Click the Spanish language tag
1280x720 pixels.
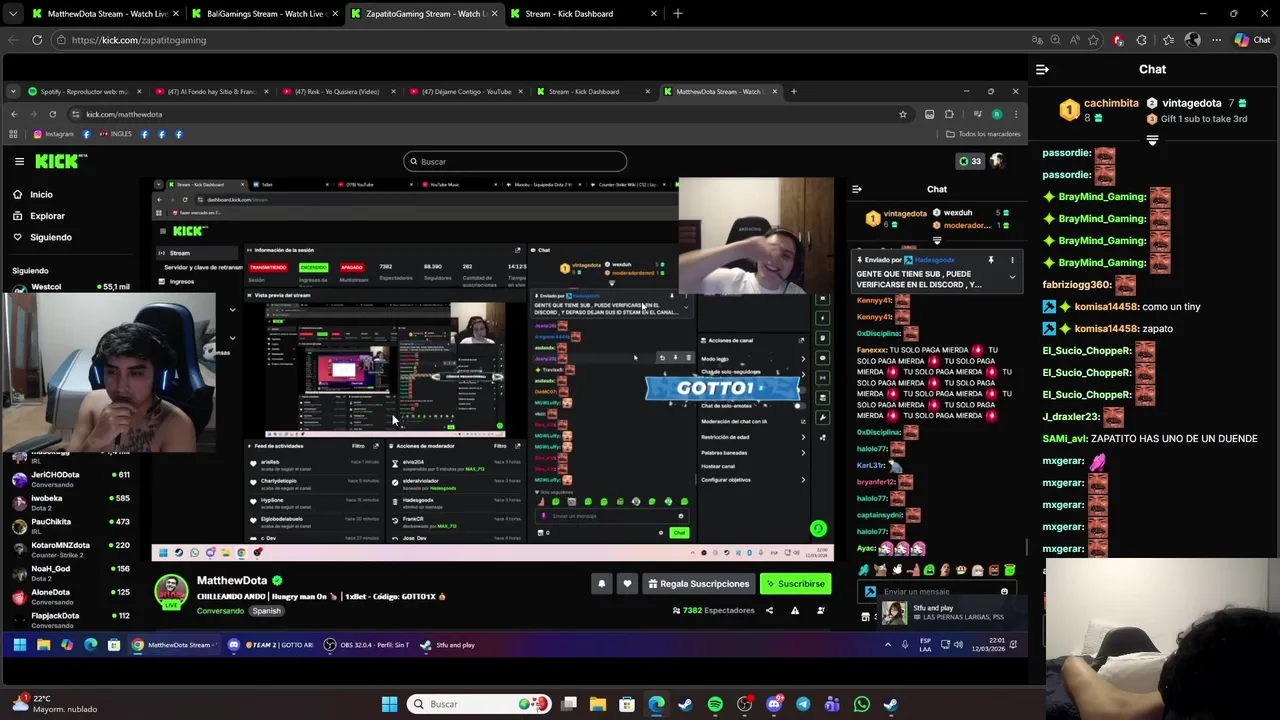[266, 611]
